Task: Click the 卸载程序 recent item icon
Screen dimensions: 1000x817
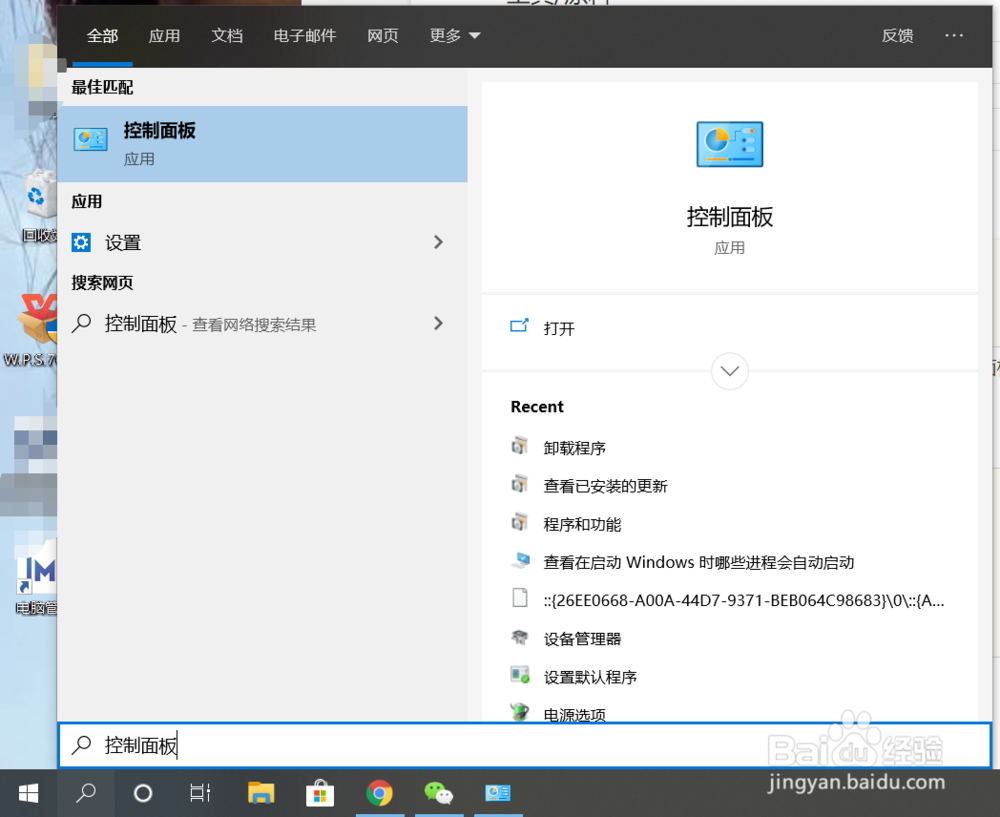Action: click(x=520, y=447)
